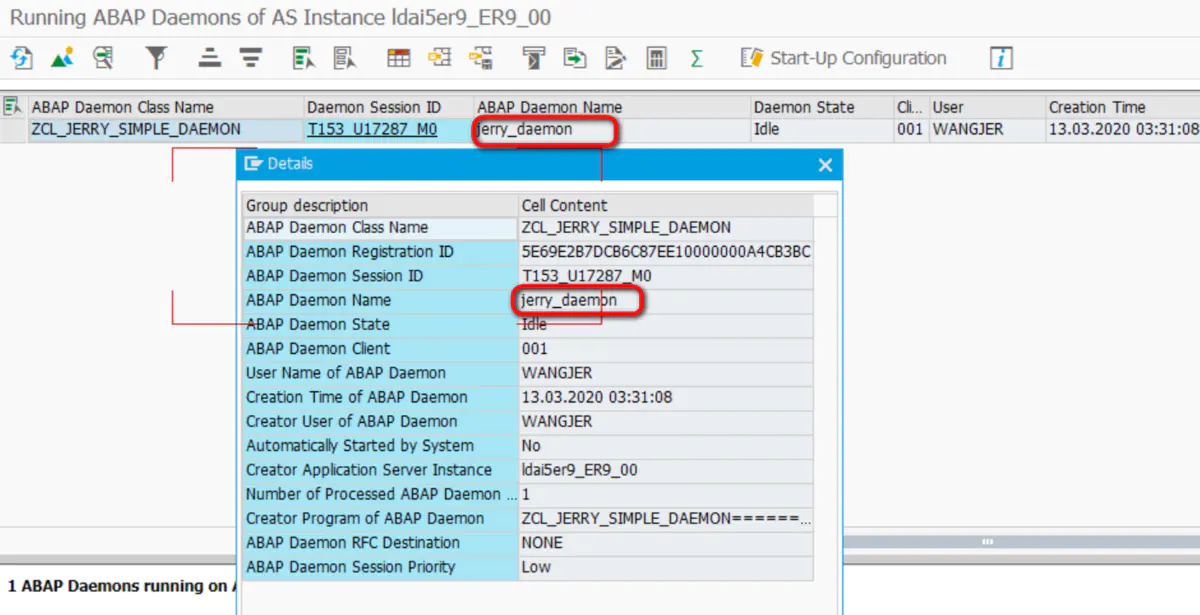Open the Daemon Session ID T153_U17287_M0 link

click(x=371, y=129)
